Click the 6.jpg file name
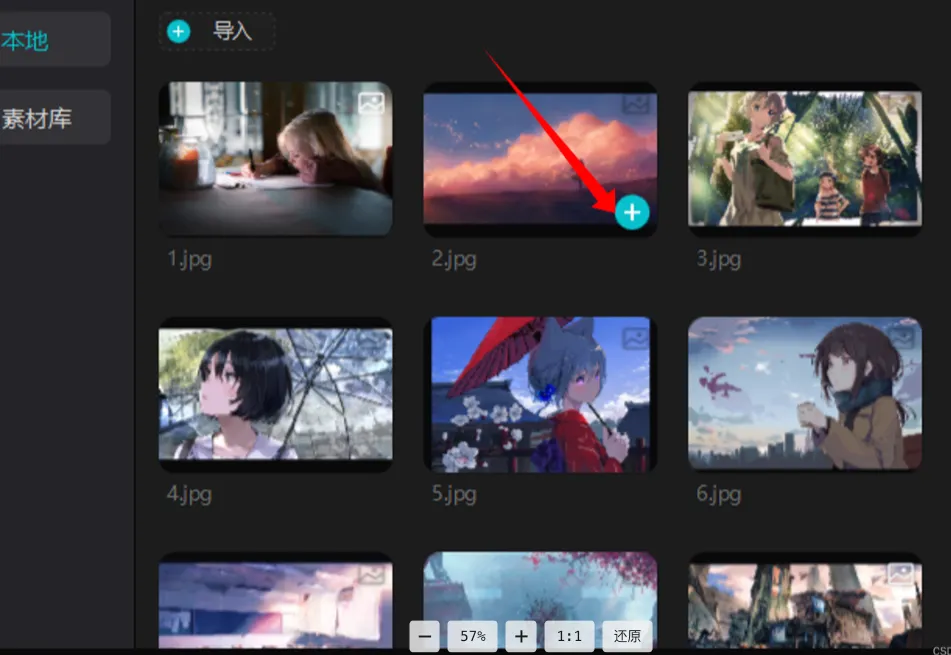Image resolution: width=951 pixels, height=655 pixels. click(x=719, y=495)
